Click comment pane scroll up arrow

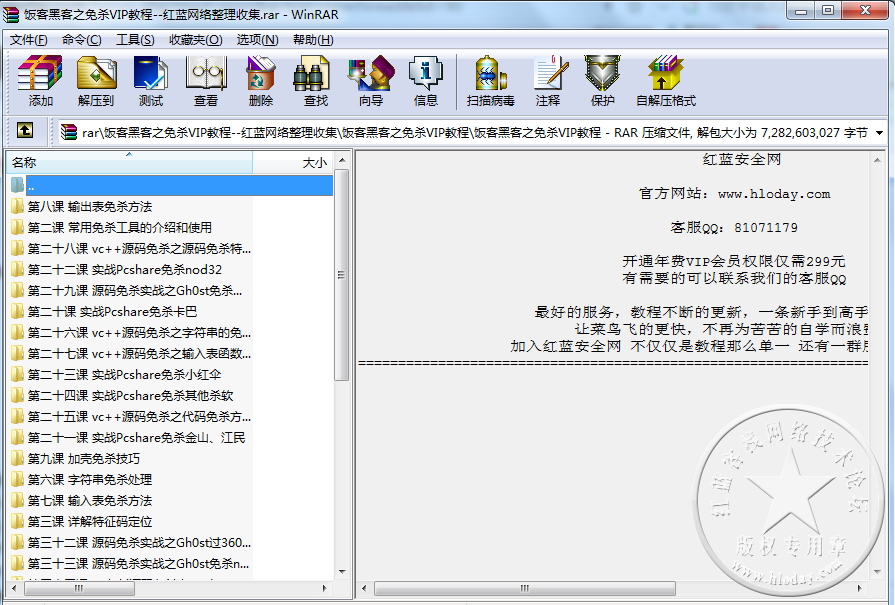877,160
